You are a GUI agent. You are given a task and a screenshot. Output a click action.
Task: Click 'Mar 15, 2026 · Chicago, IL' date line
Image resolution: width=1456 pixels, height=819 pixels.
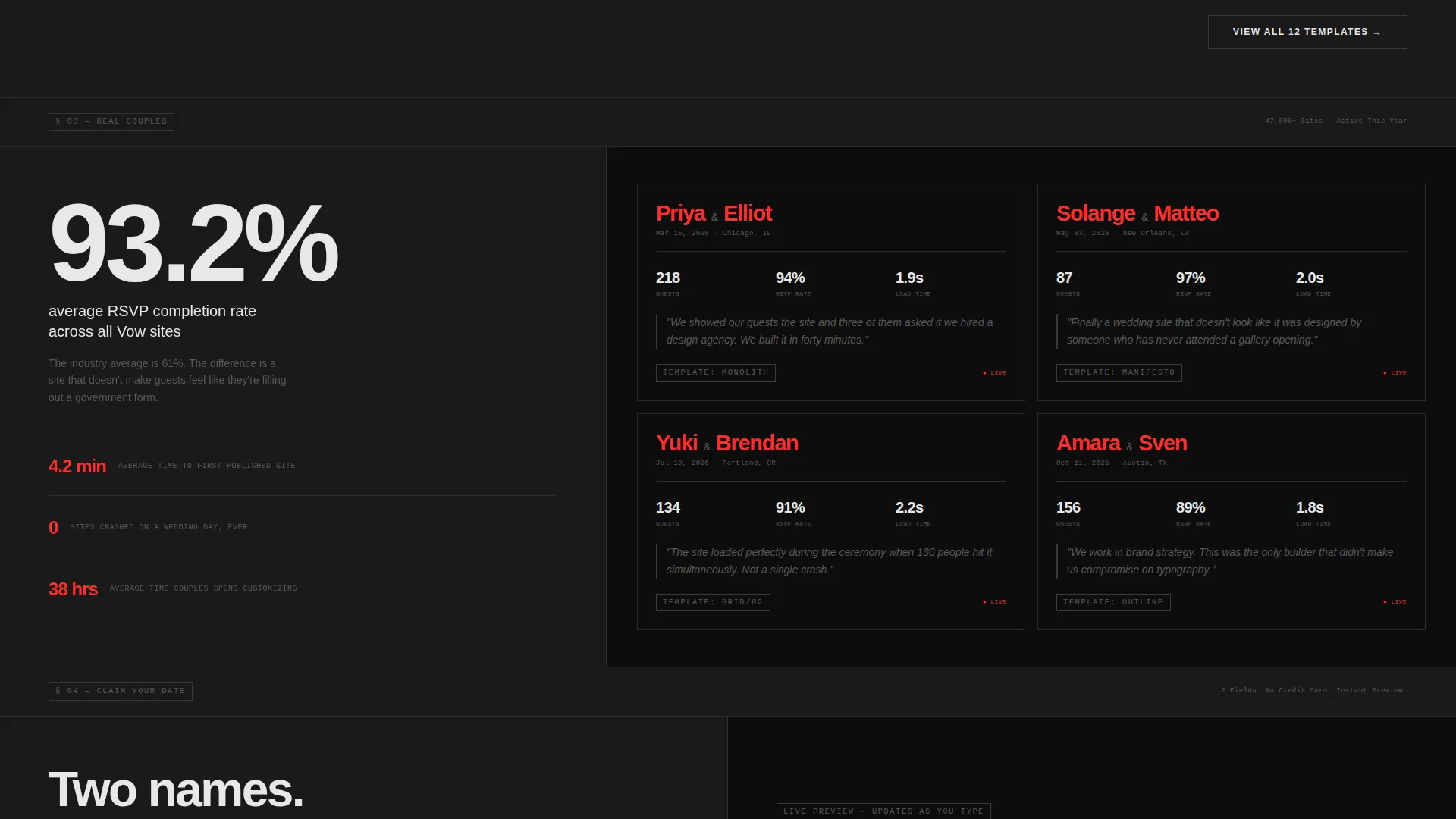coord(713,233)
